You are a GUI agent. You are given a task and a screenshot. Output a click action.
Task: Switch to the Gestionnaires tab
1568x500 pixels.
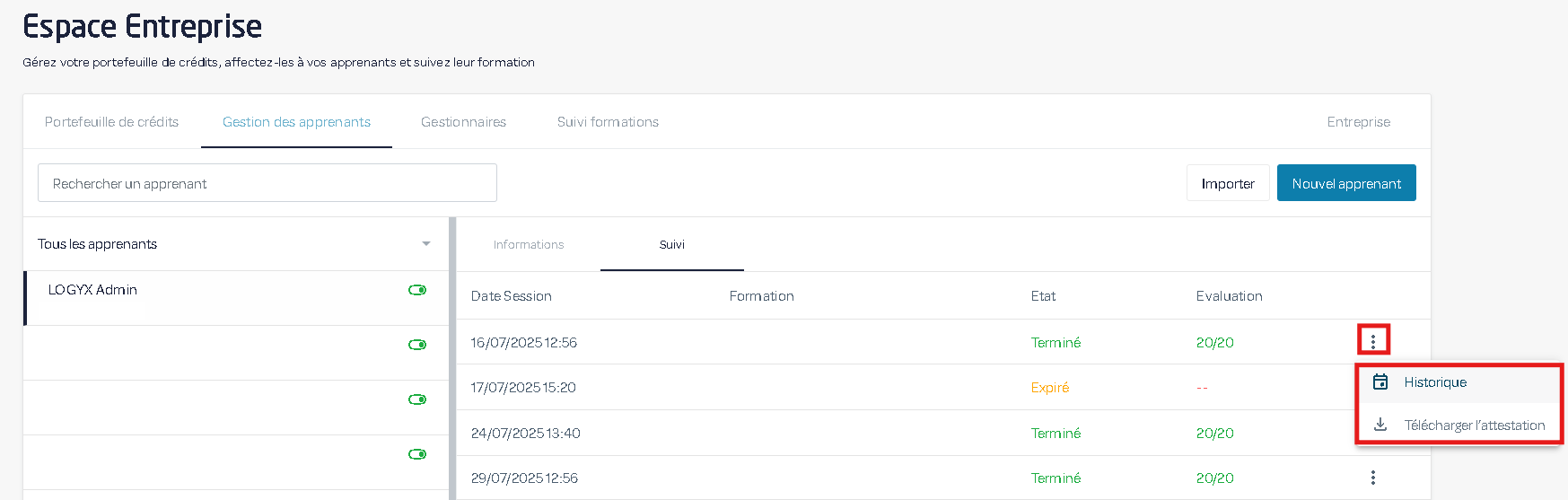point(463,122)
